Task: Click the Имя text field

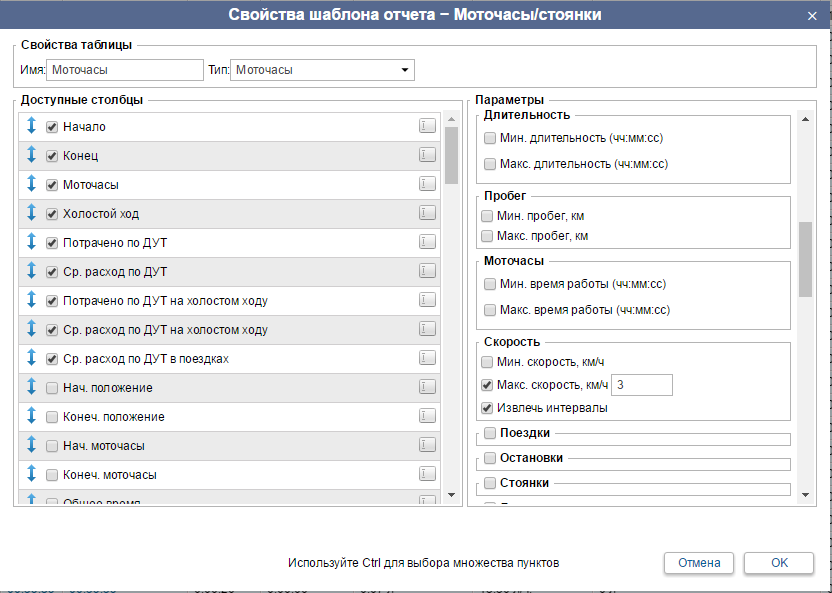Action: pos(124,70)
